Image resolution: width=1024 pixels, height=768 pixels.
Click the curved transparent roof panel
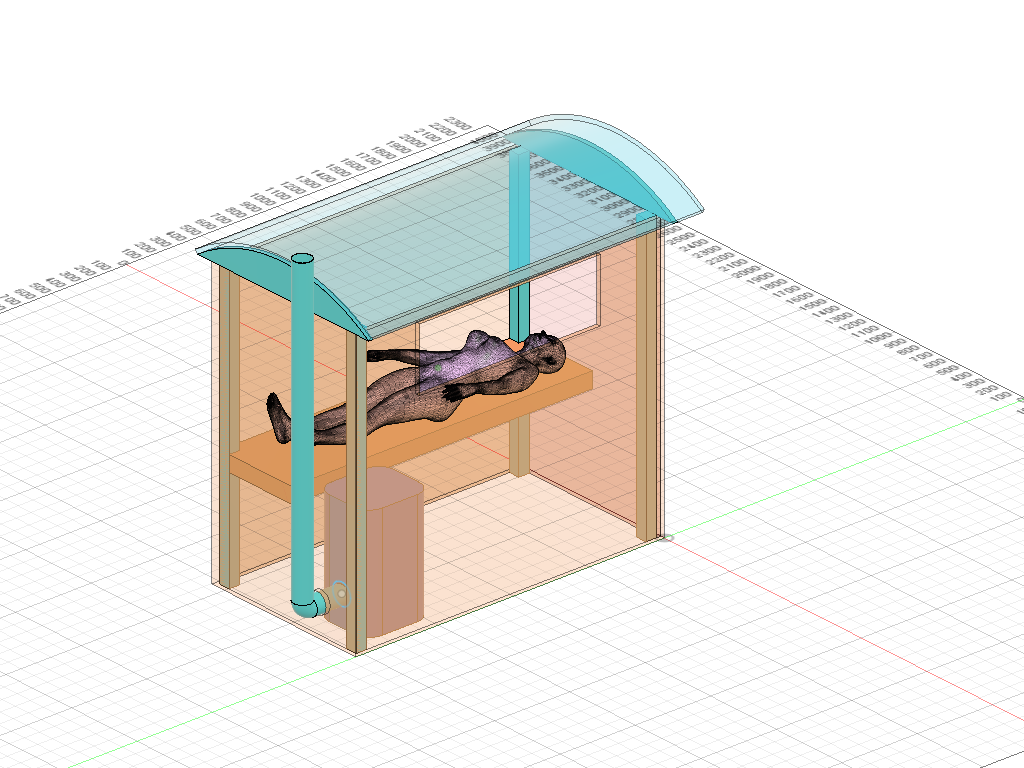451,229
